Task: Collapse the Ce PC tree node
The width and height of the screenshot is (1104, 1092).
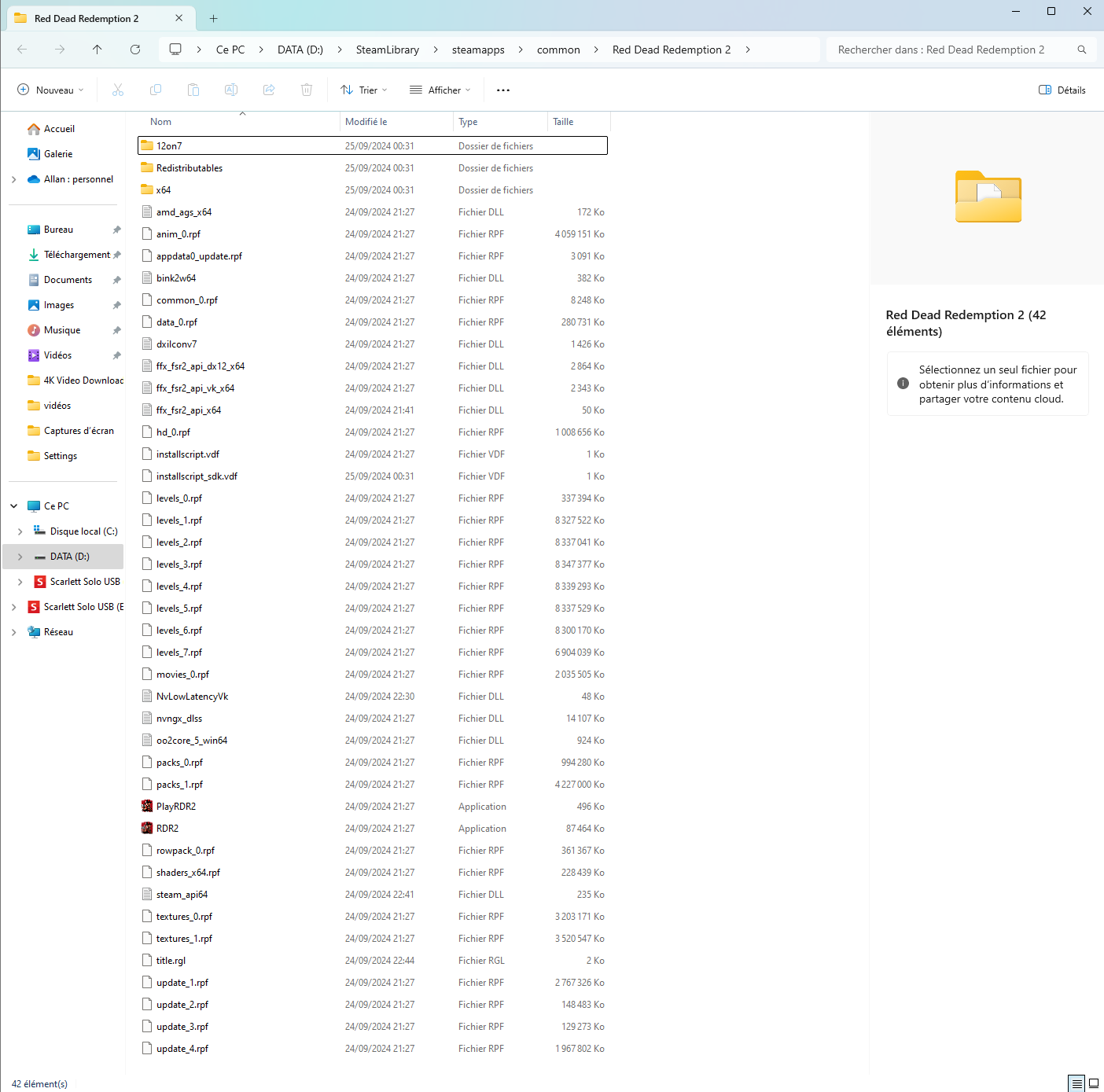Action: (x=14, y=506)
